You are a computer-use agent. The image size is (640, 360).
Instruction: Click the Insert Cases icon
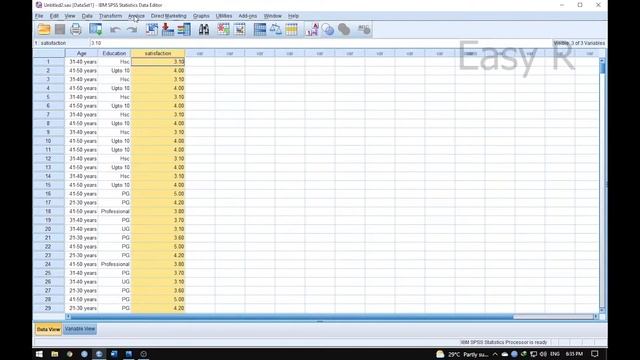tap(223, 29)
